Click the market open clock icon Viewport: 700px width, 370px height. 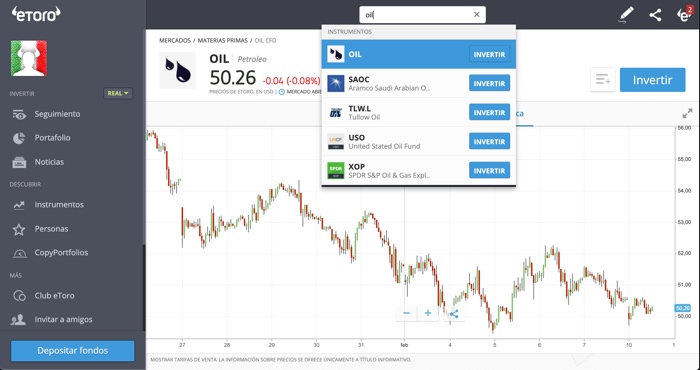[x=282, y=92]
